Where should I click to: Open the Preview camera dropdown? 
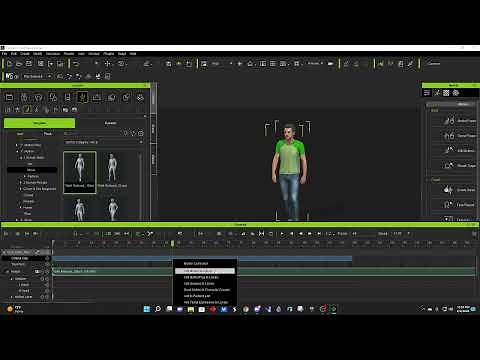point(315,63)
